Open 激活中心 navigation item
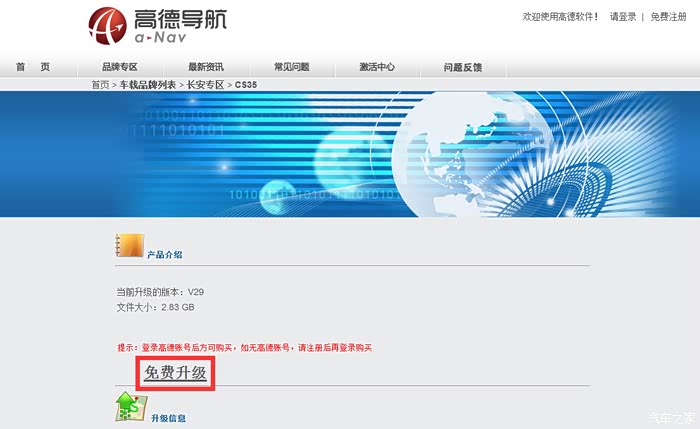The width and height of the screenshot is (700, 429). [377, 67]
